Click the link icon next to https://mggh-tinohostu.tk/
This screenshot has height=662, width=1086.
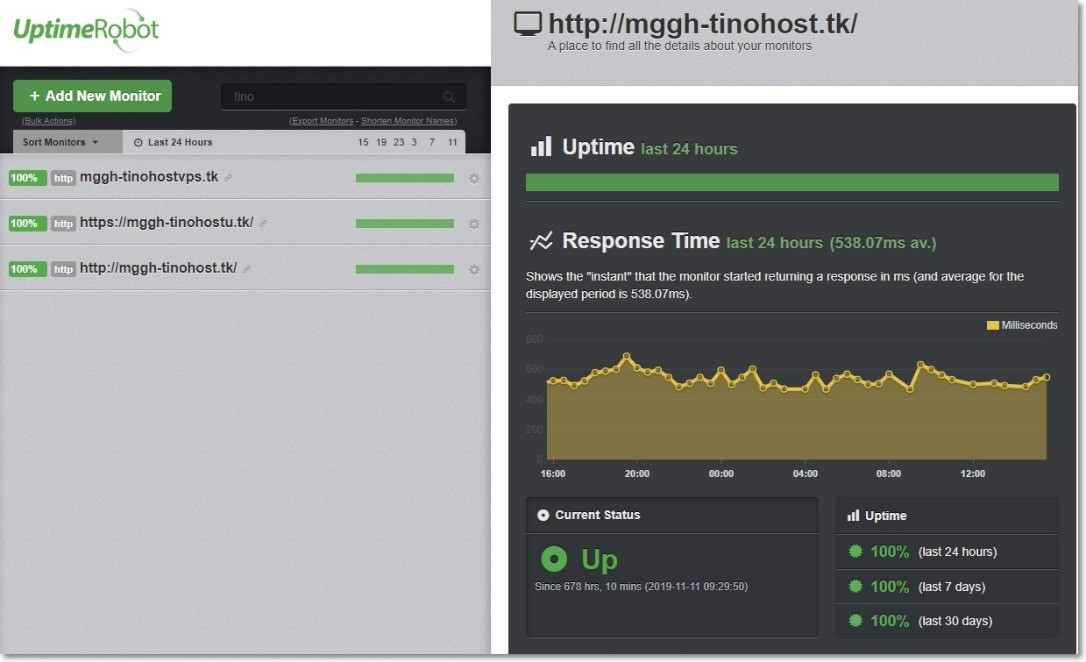pyautogui.click(x=262, y=224)
